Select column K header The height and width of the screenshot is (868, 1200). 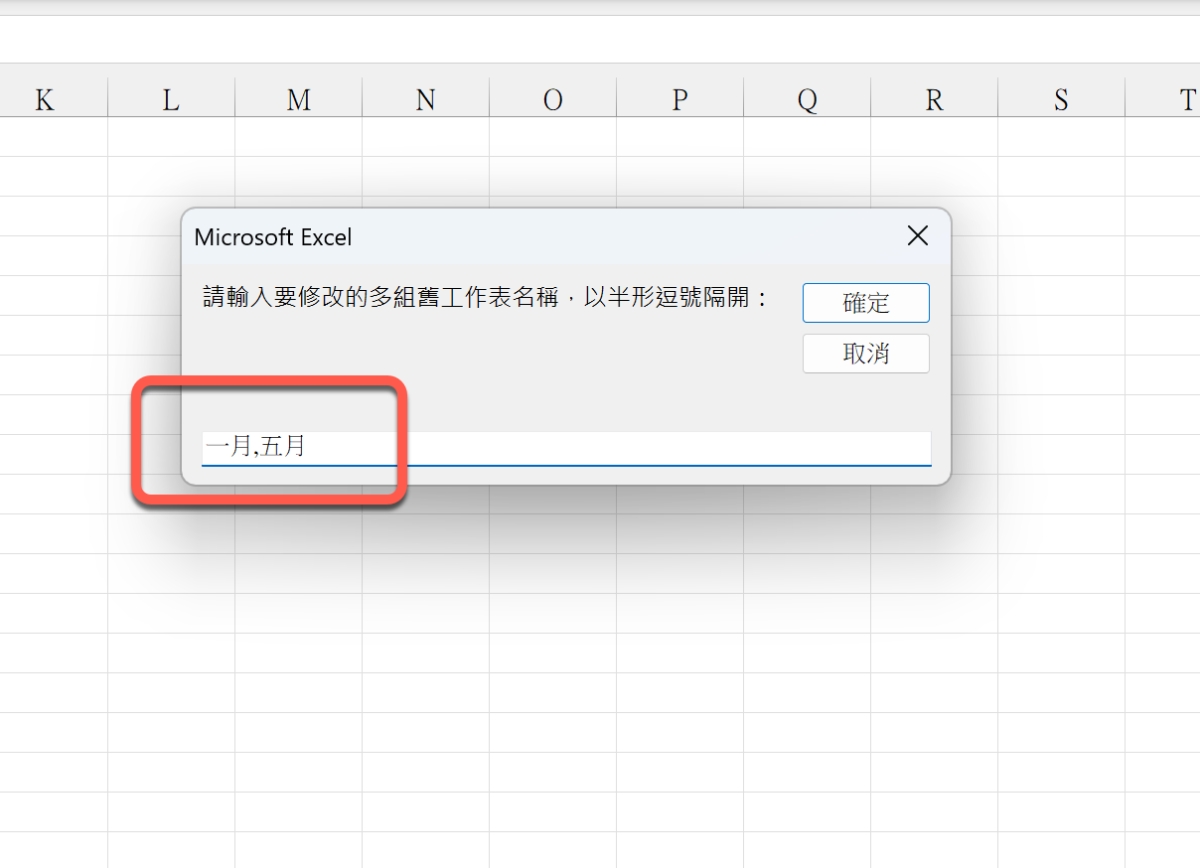click(x=53, y=99)
